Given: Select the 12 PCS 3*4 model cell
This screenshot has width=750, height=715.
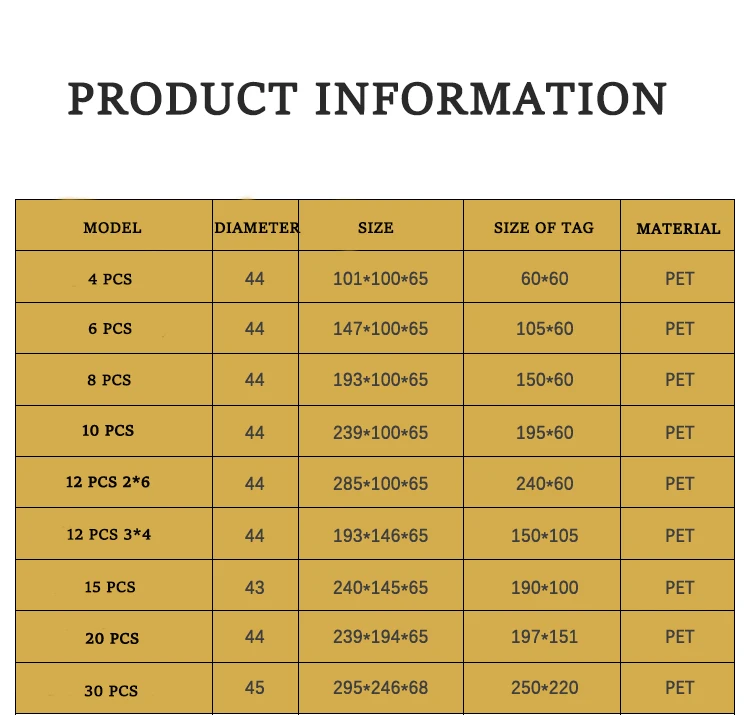Looking at the screenshot, I should 109,535.
